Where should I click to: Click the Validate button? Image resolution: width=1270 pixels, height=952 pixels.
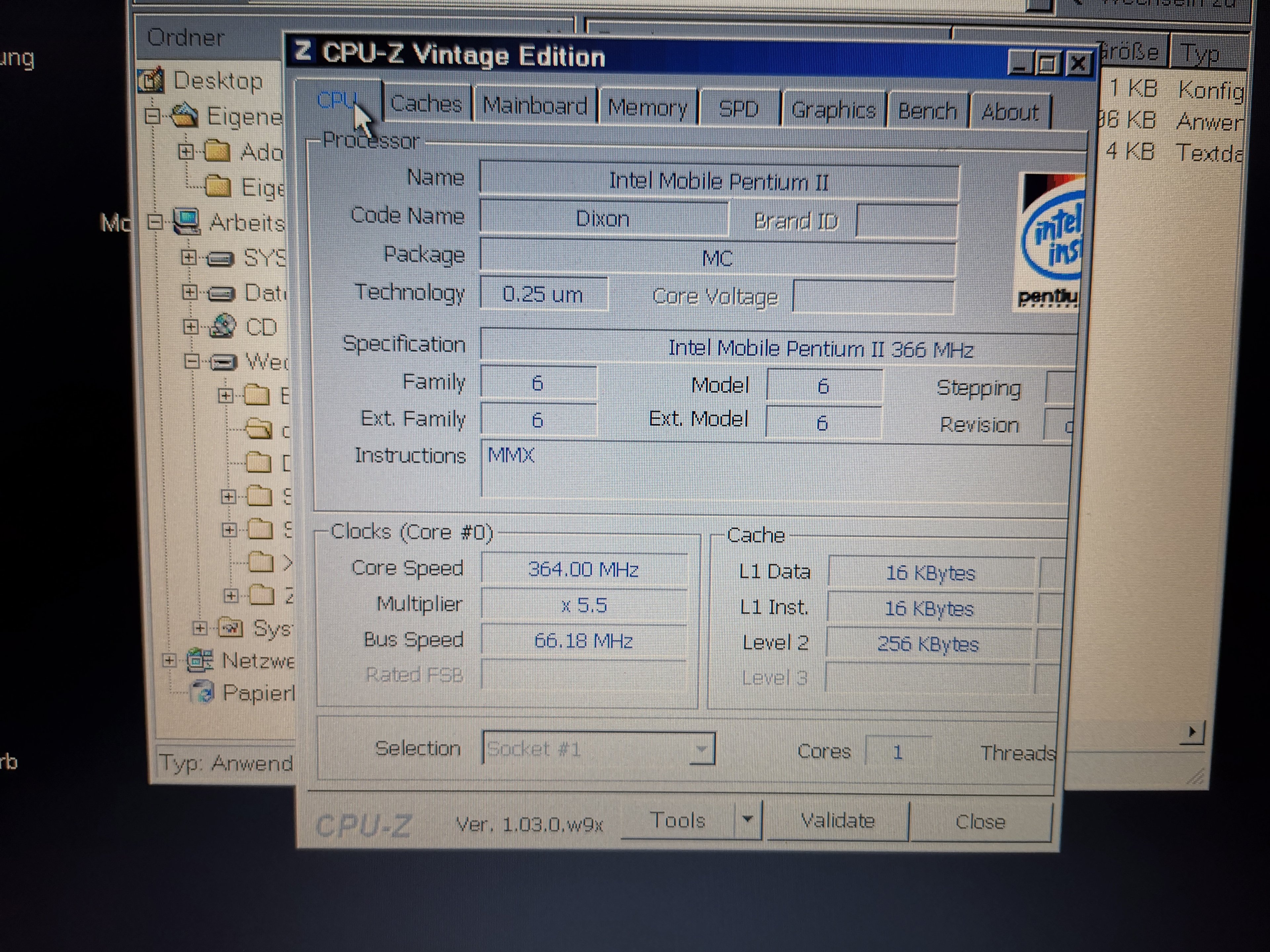click(x=838, y=820)
